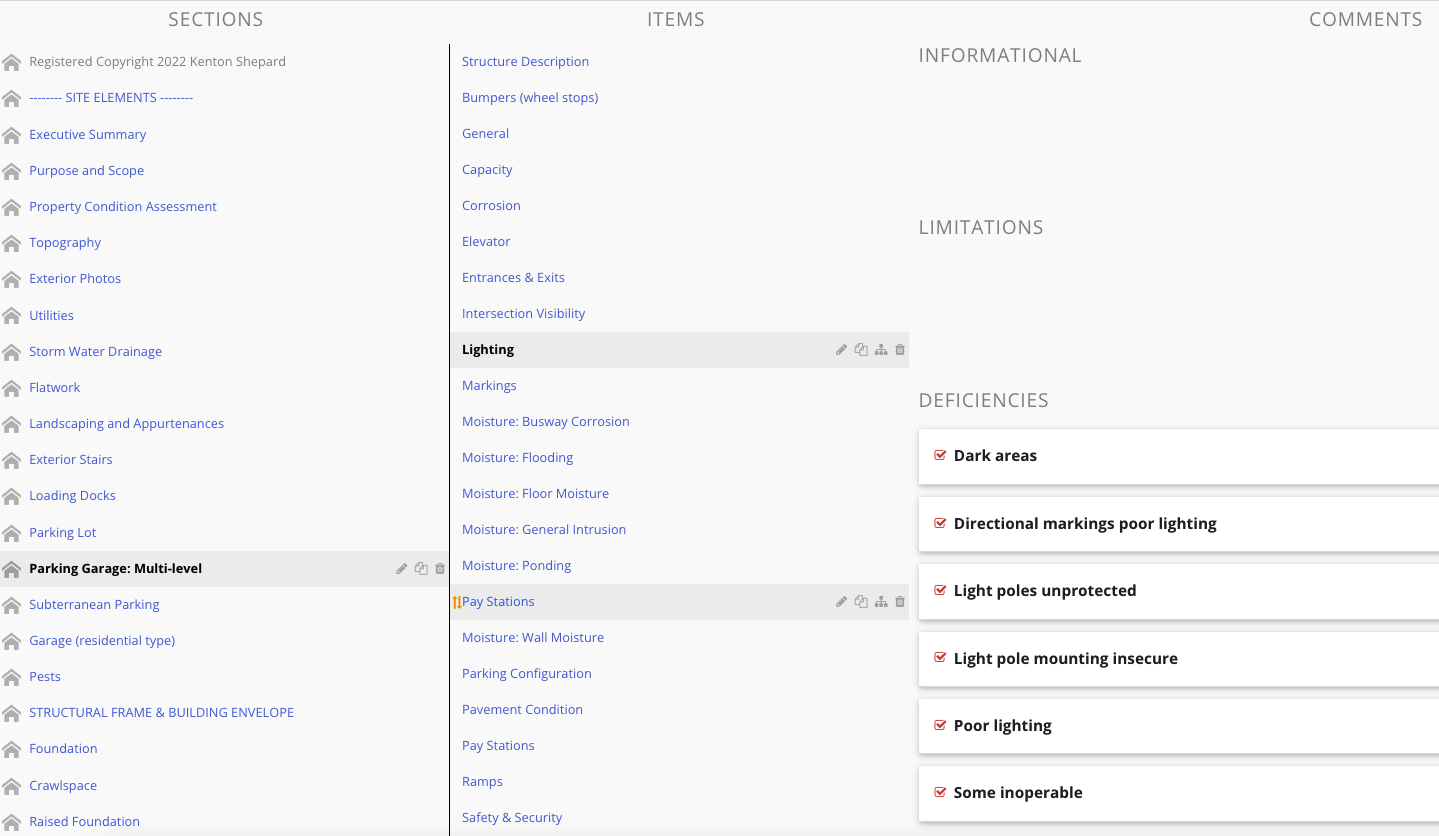1439x836 pixels.
Task: Open the Capacity item
Action: [487, 170]
